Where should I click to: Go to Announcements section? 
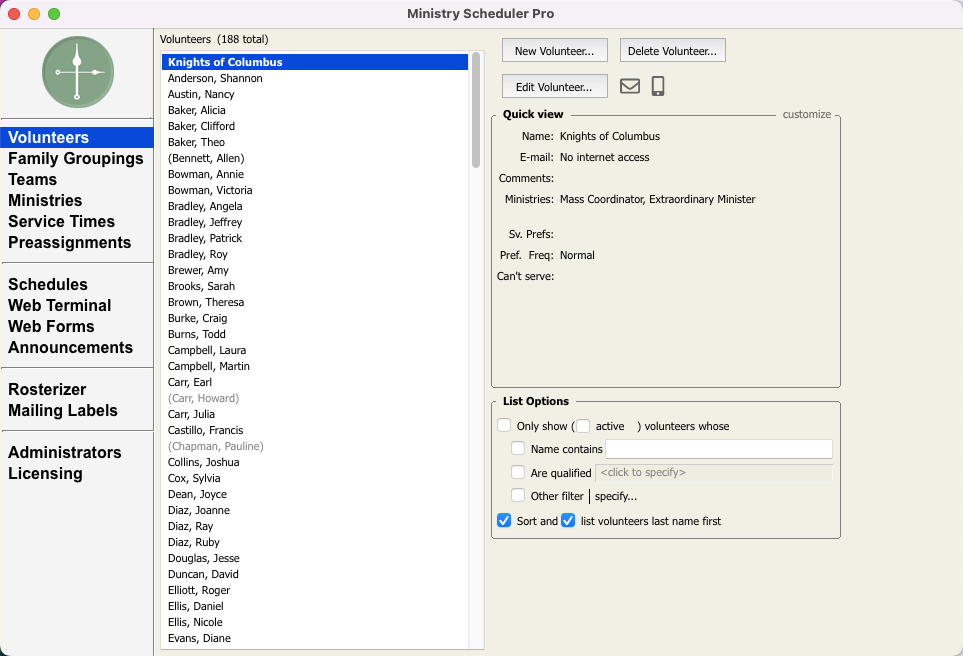77,347
